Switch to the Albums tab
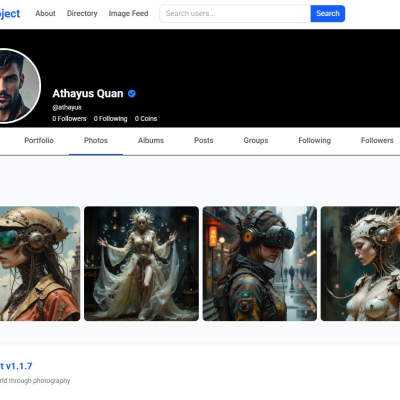Screen dimensions: 400x400 tap(151, 140)
